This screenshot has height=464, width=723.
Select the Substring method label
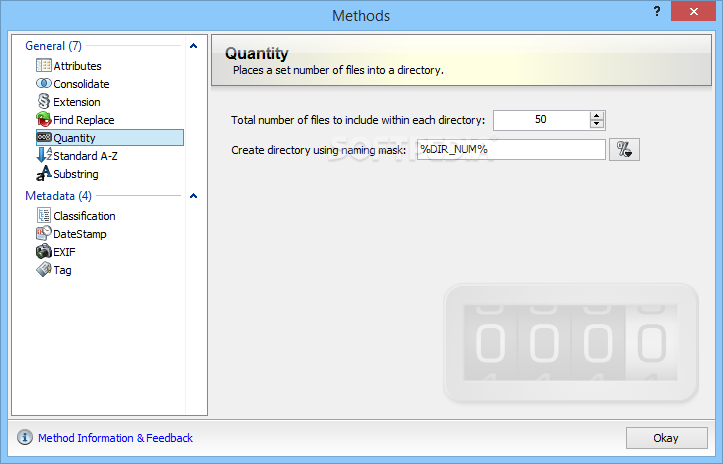click(x=76, y=174)
